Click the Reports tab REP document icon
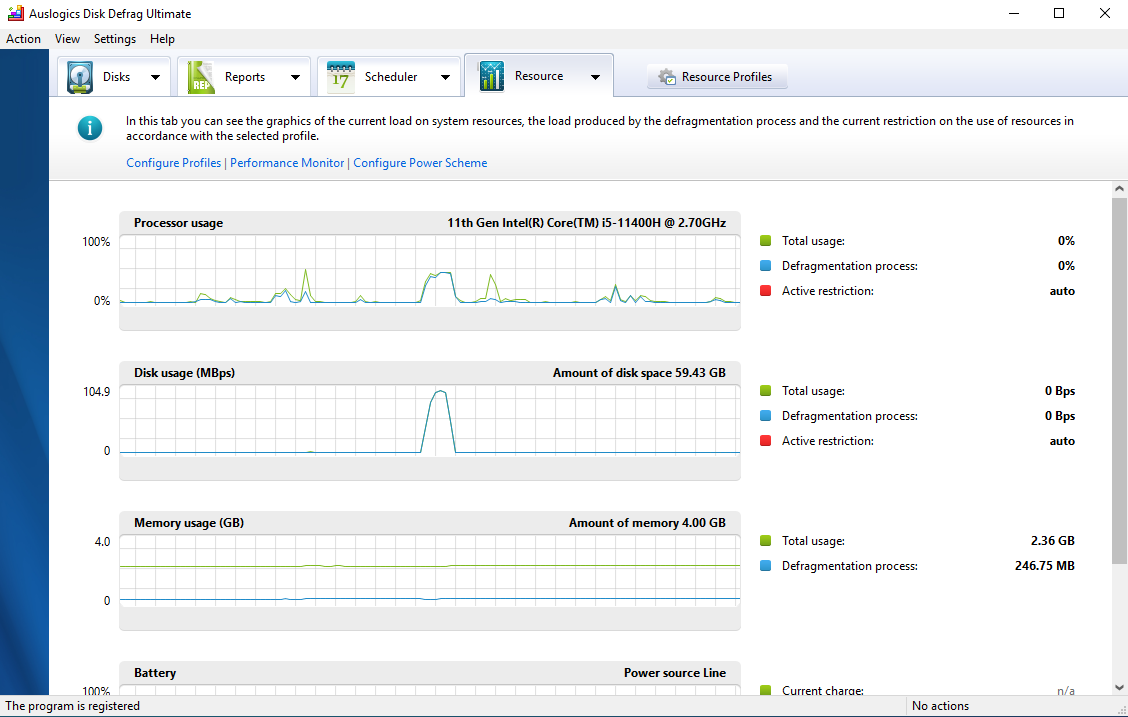The image size is (1128, 717). (201, 77)
